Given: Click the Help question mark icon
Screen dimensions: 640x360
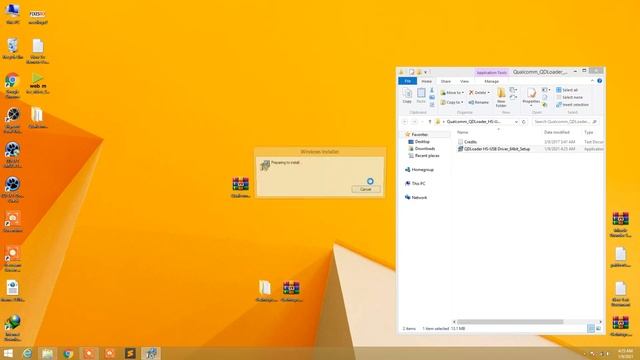Looking at the screenshot, I should pos(600,81).
